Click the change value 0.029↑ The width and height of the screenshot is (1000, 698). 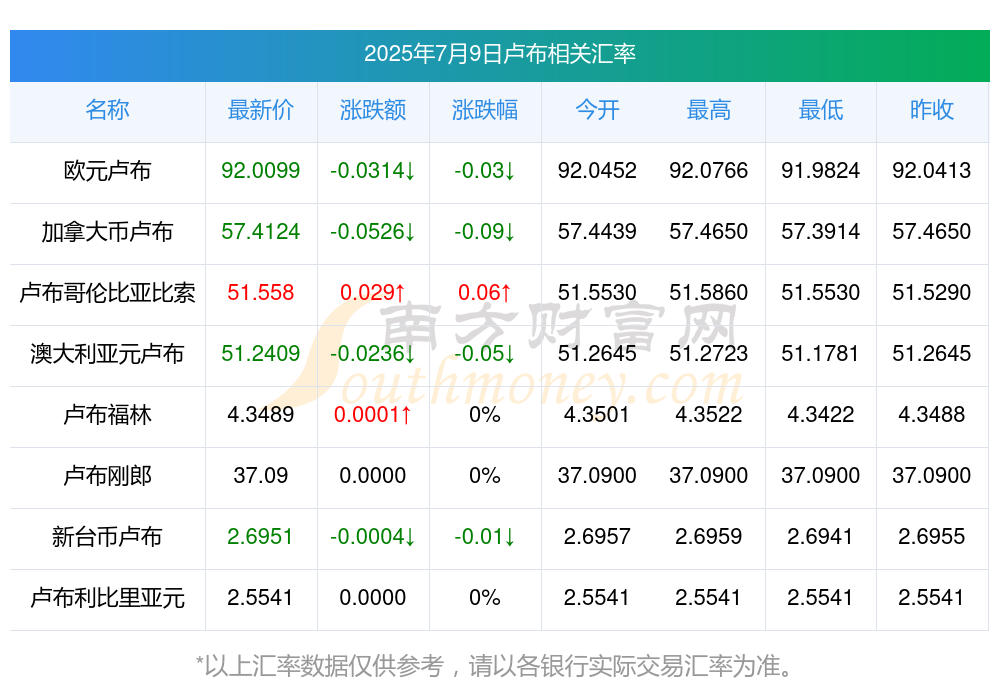pyautogui.click(x=372, y=292)
